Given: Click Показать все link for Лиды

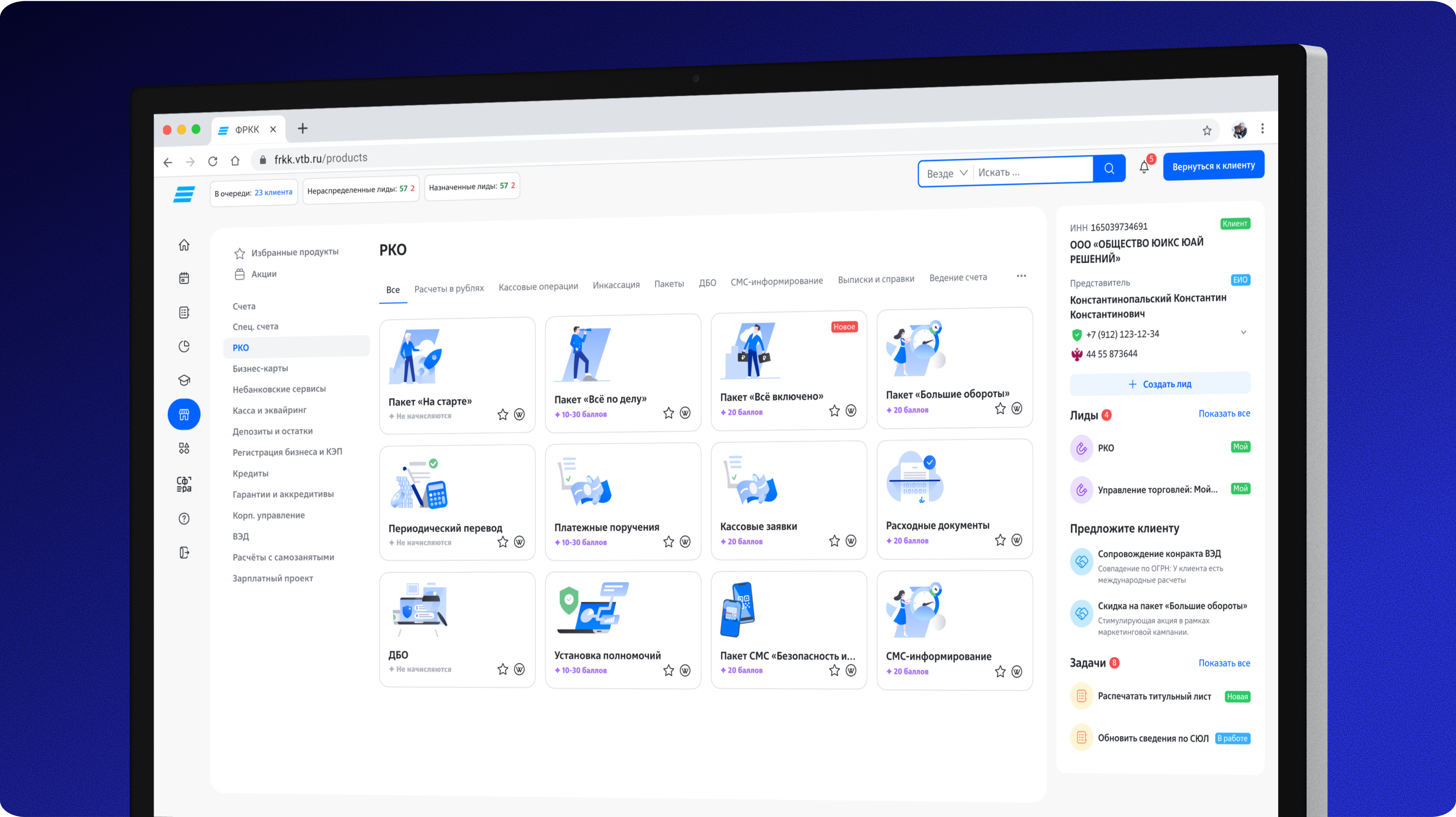Looking at the screenshot, I should click(1224, 413).
